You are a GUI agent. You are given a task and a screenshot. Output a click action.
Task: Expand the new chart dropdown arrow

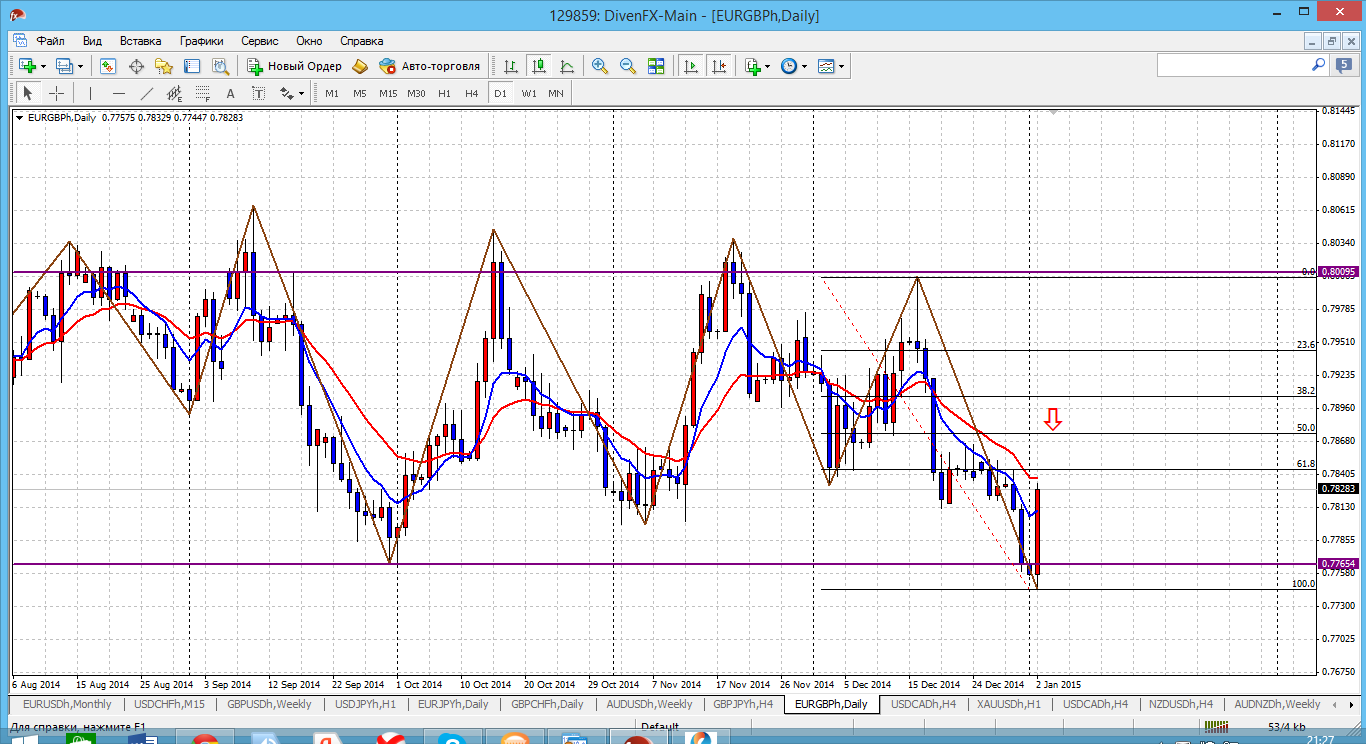pos(43,66)
